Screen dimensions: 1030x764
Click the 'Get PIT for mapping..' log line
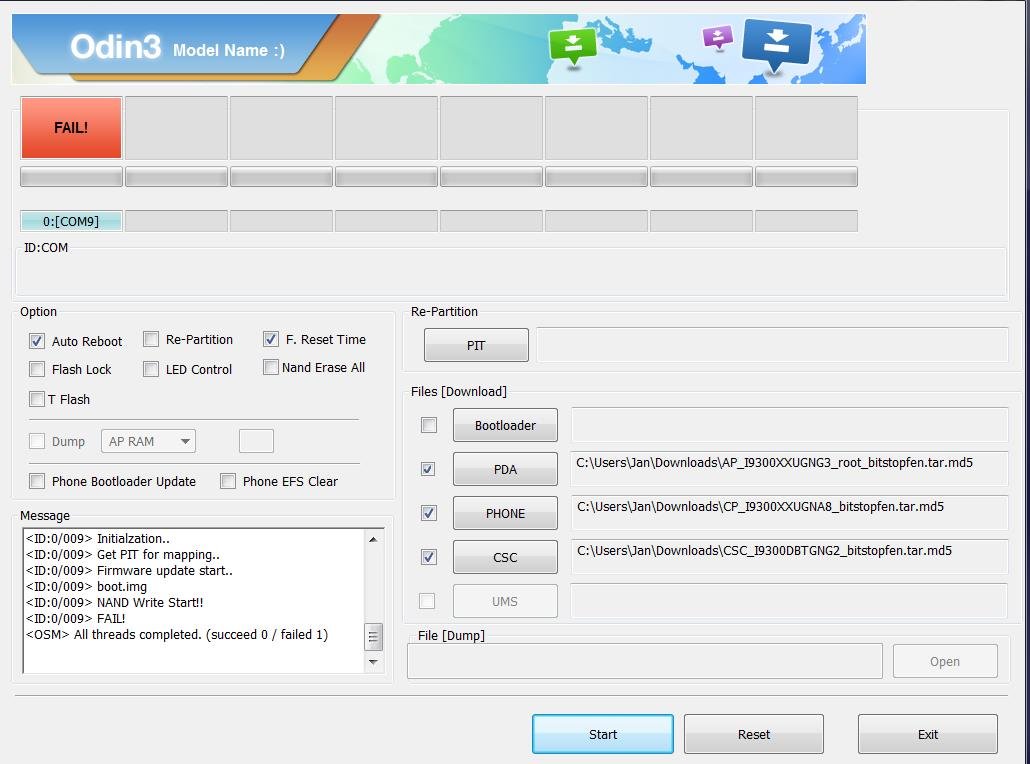coord(123,554)
